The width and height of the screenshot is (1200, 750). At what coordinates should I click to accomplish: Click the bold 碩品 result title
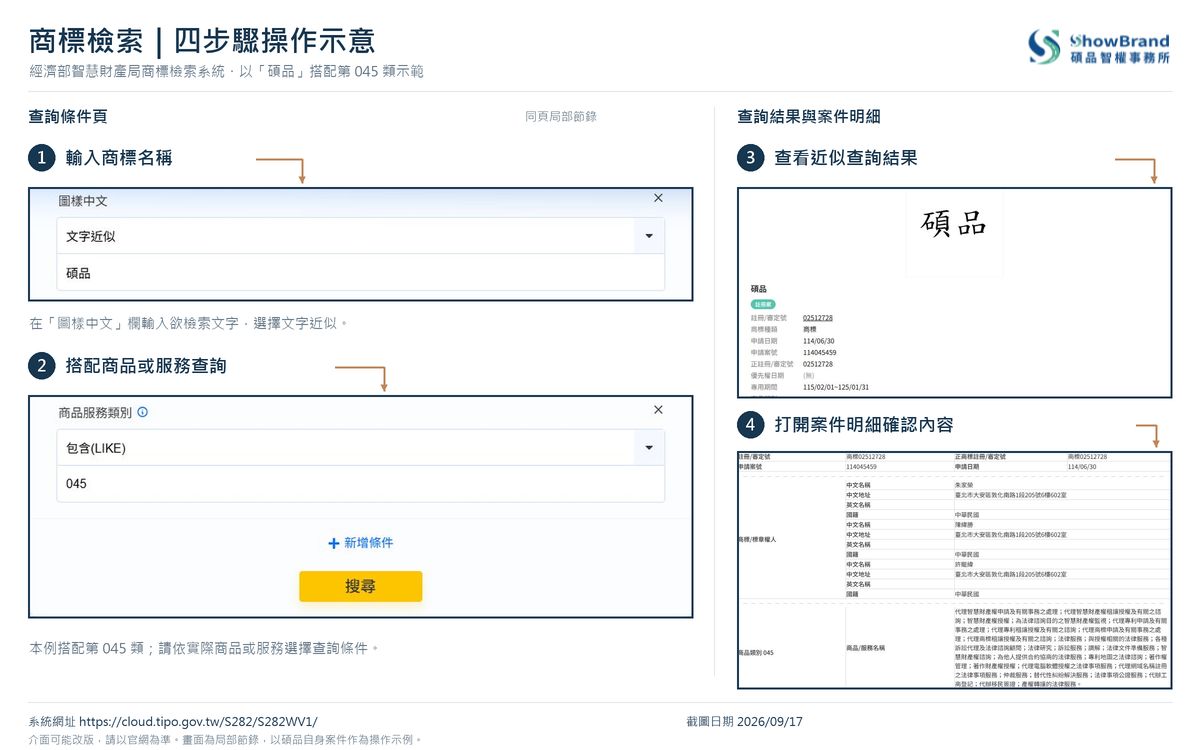point(759,289)
